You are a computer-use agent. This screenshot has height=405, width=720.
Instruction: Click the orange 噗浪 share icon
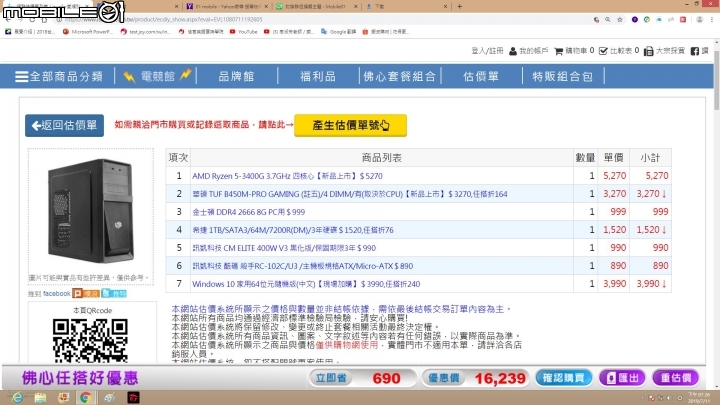coord(86,293)
